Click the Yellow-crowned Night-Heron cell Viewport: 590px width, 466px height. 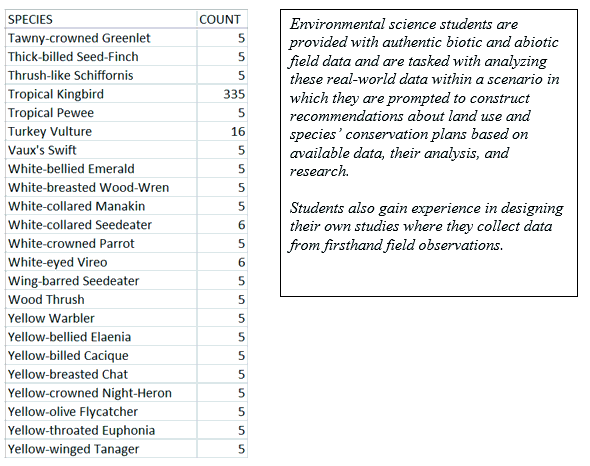point(101,393)
